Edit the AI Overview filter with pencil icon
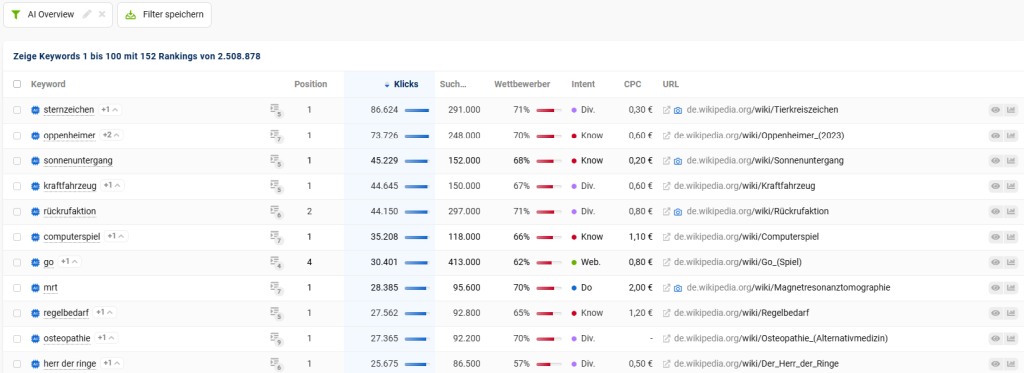 87,14
